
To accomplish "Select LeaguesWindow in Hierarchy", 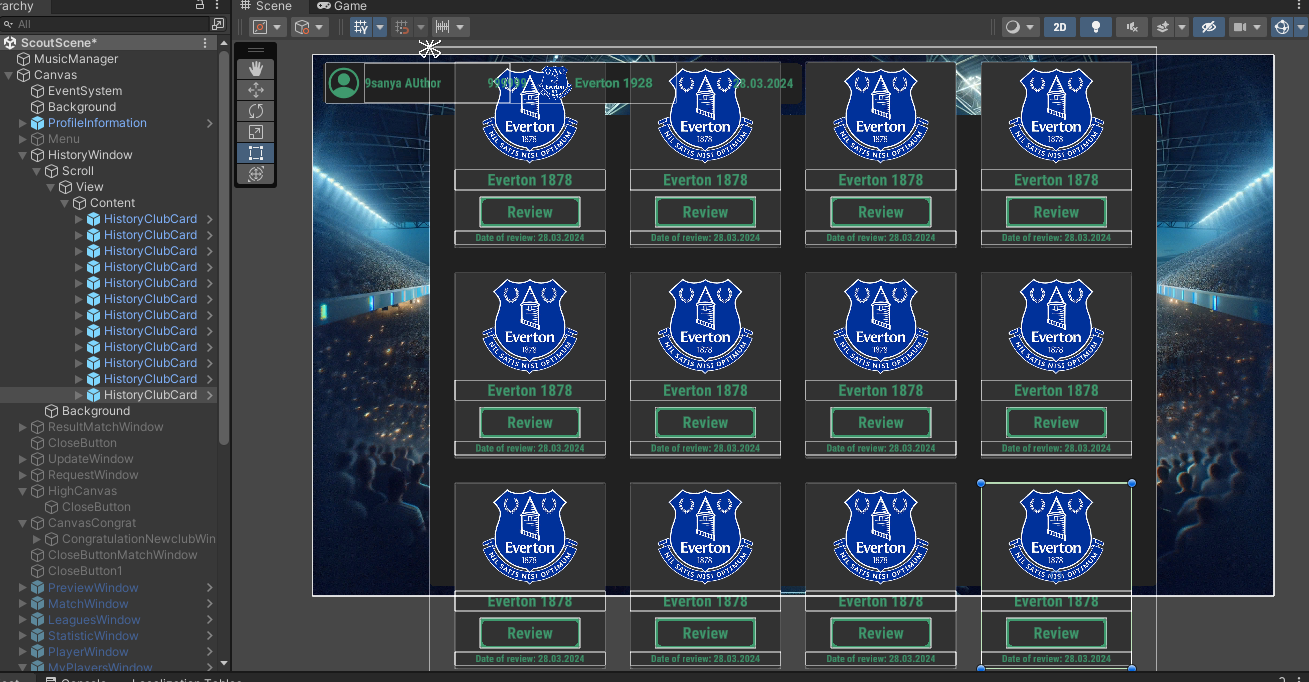I will click(94, 620).
